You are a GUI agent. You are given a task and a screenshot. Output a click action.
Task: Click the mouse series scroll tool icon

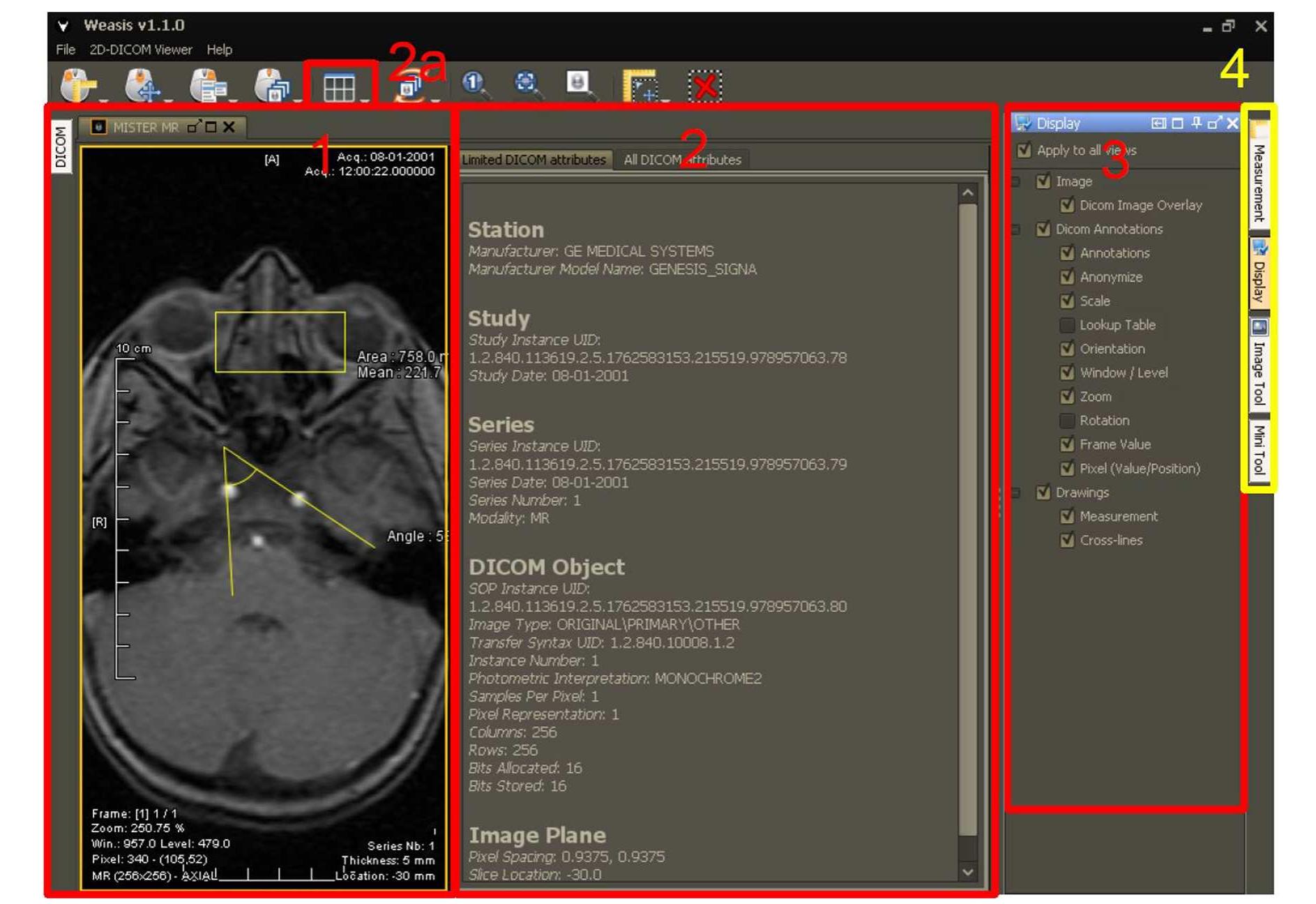click(x=272, y=86)
